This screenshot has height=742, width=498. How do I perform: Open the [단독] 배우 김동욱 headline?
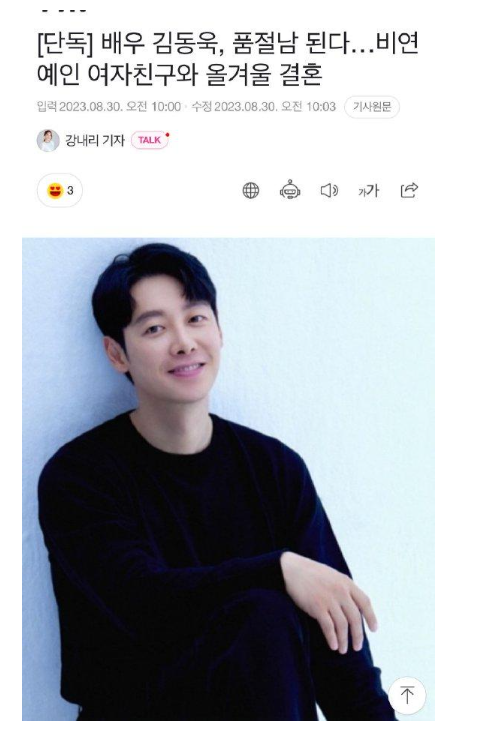tap(228, 59)
